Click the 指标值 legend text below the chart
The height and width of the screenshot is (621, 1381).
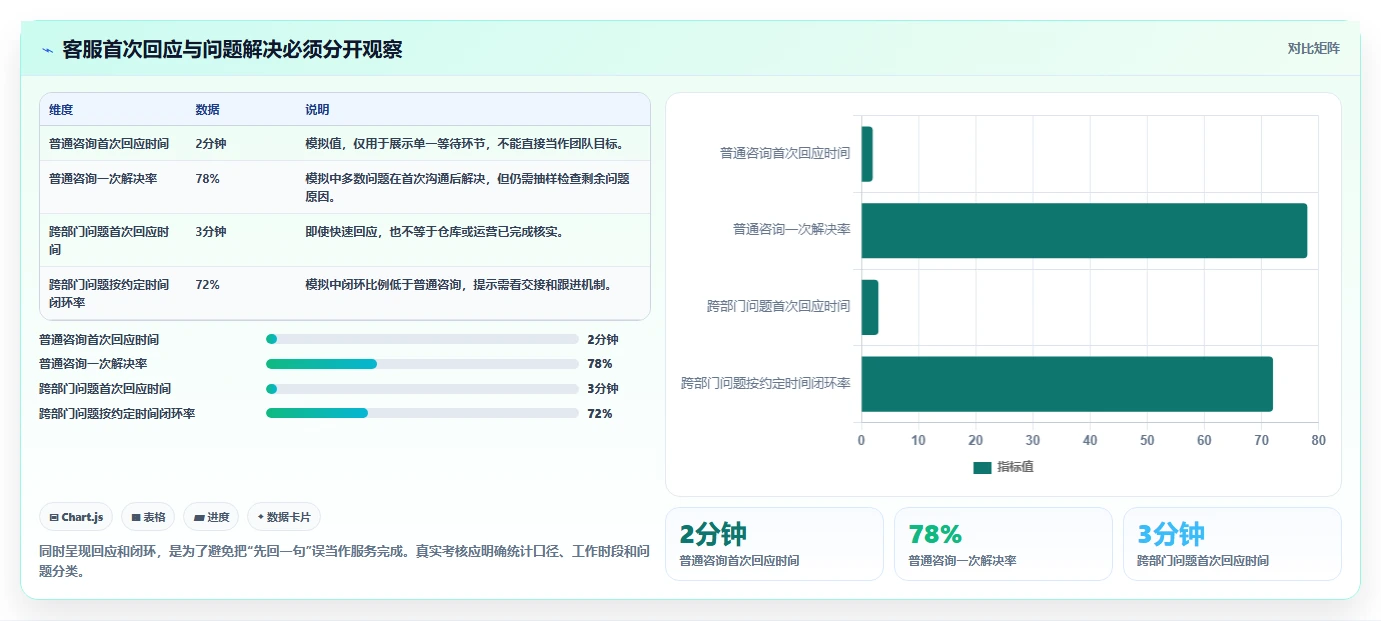pyautogui.click(x=1015, y=467)
